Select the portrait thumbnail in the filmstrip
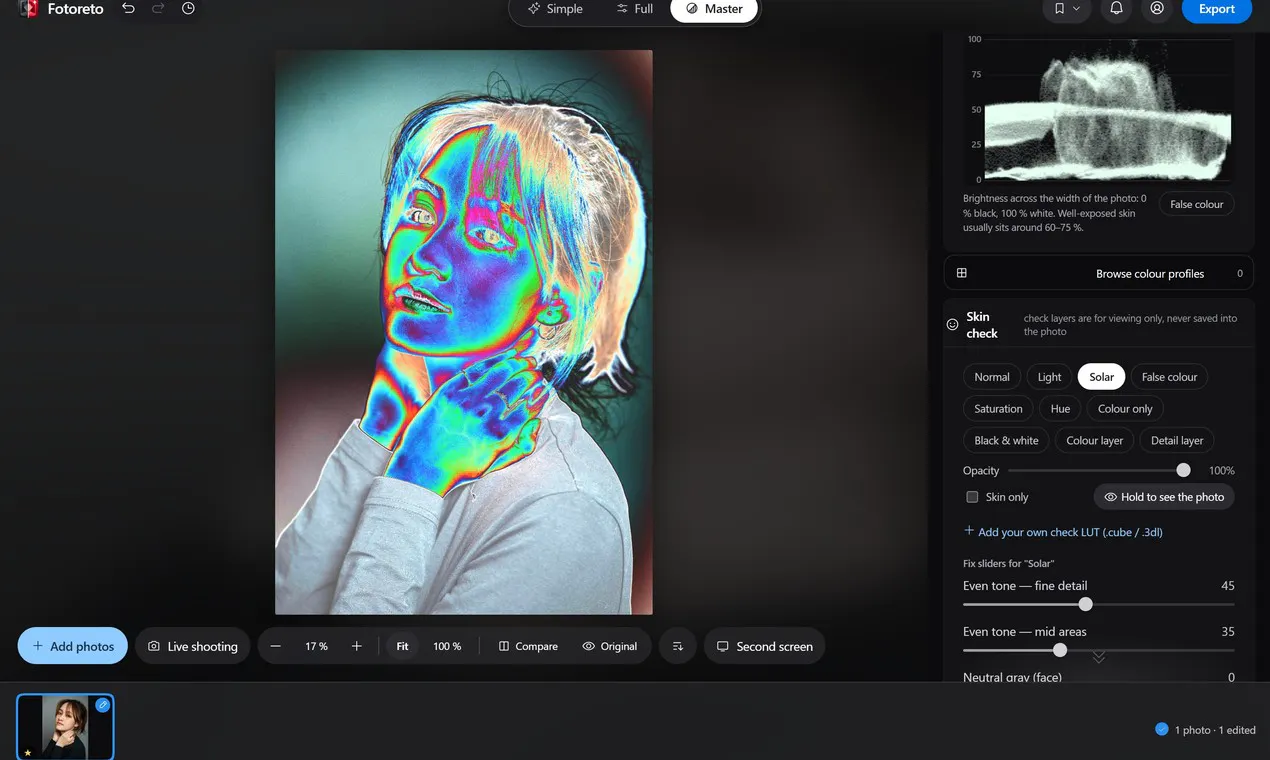 [x=65, y=727]
